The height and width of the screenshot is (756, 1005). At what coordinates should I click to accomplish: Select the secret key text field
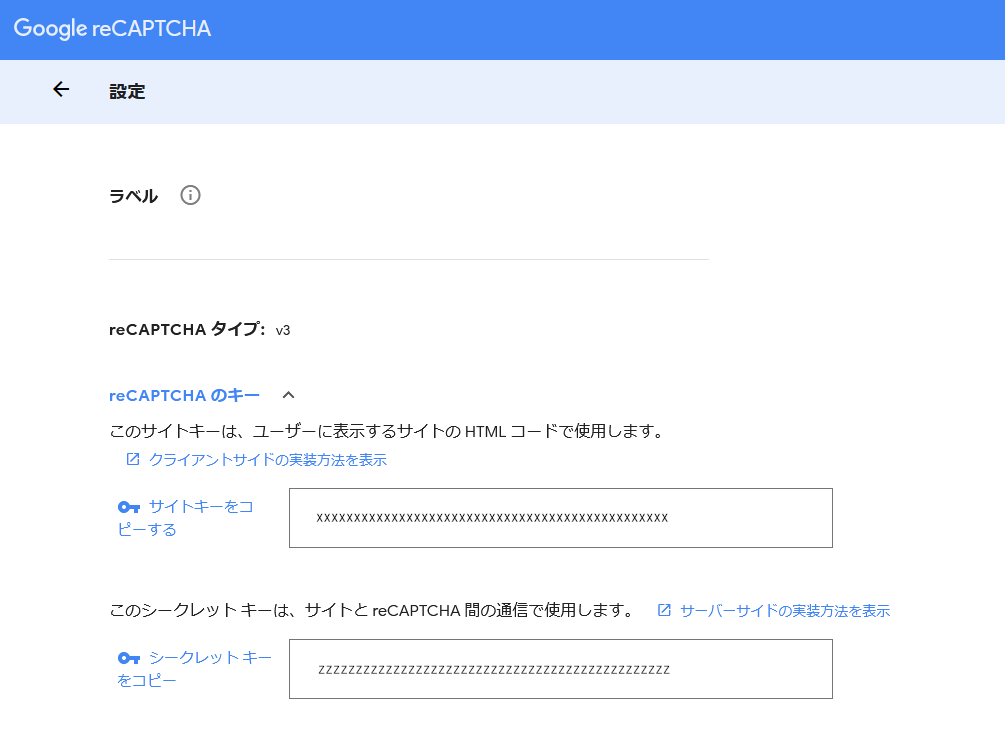tap(561, 669)
